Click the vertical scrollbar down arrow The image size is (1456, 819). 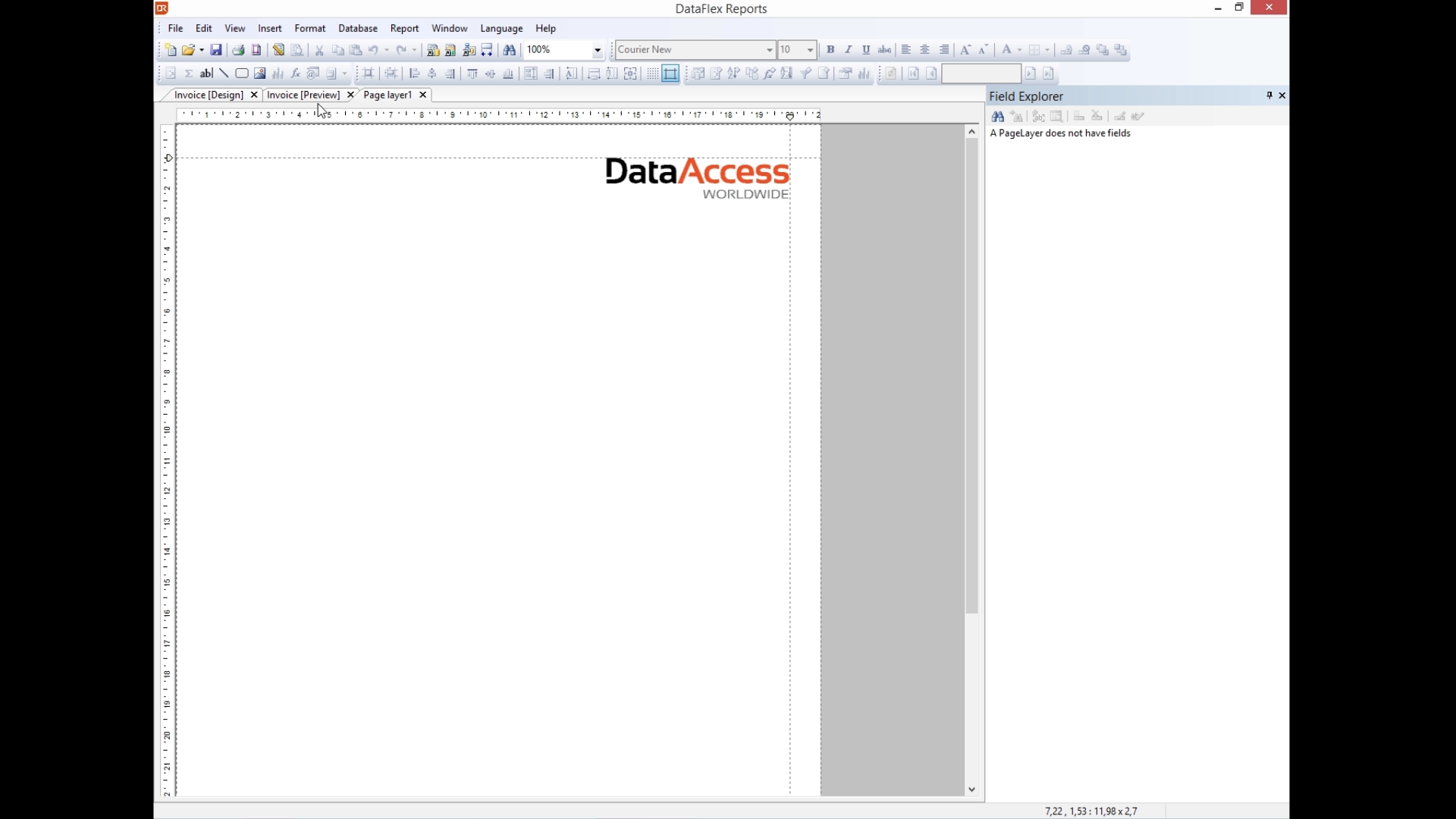point(972,789)
